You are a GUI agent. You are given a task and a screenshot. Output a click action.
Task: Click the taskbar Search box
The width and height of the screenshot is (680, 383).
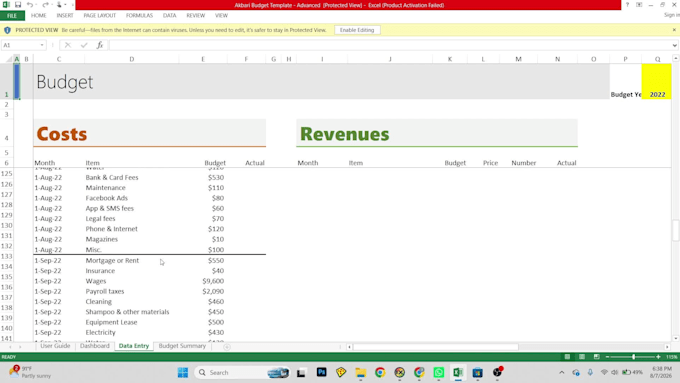(243, 373)
